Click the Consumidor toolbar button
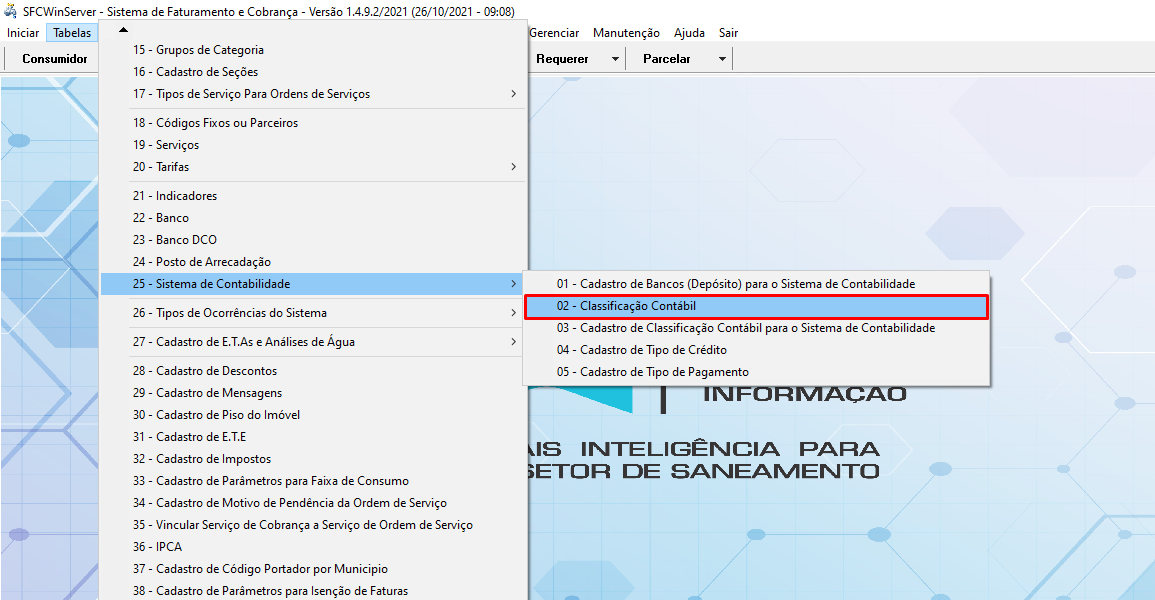 point(55,59)
